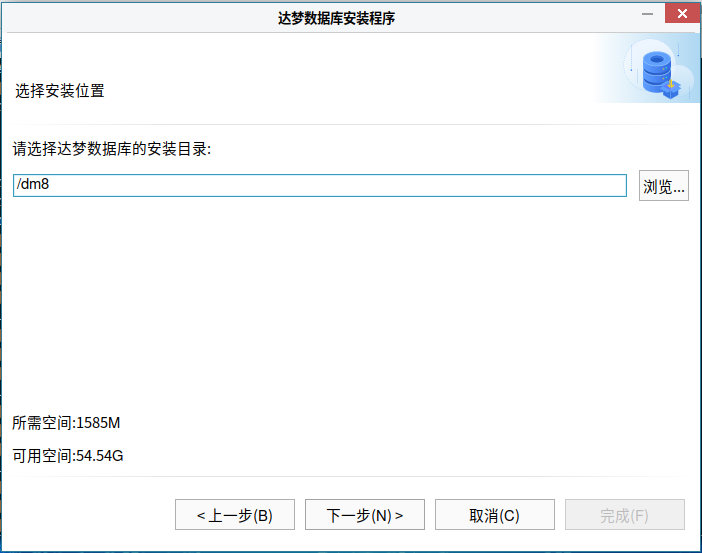Focus the /dm8 install directory field
Viewport: 702px width, 553px height.
[x=320, y=185]
